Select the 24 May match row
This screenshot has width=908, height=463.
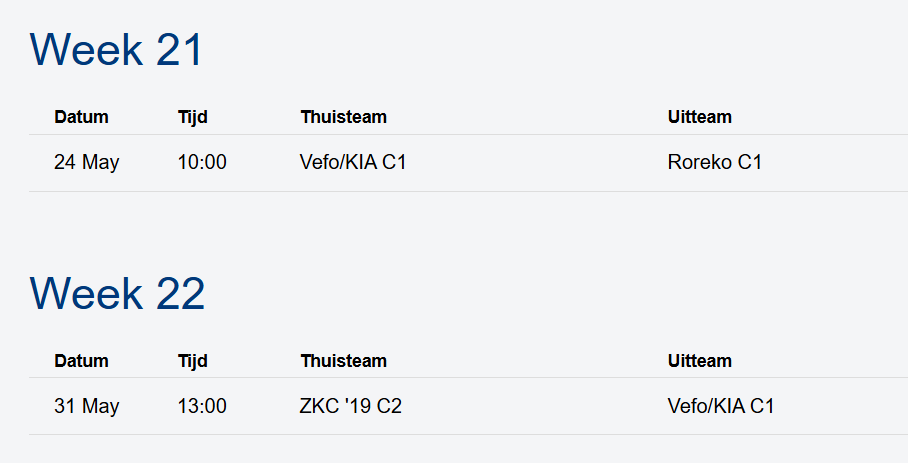468,163
